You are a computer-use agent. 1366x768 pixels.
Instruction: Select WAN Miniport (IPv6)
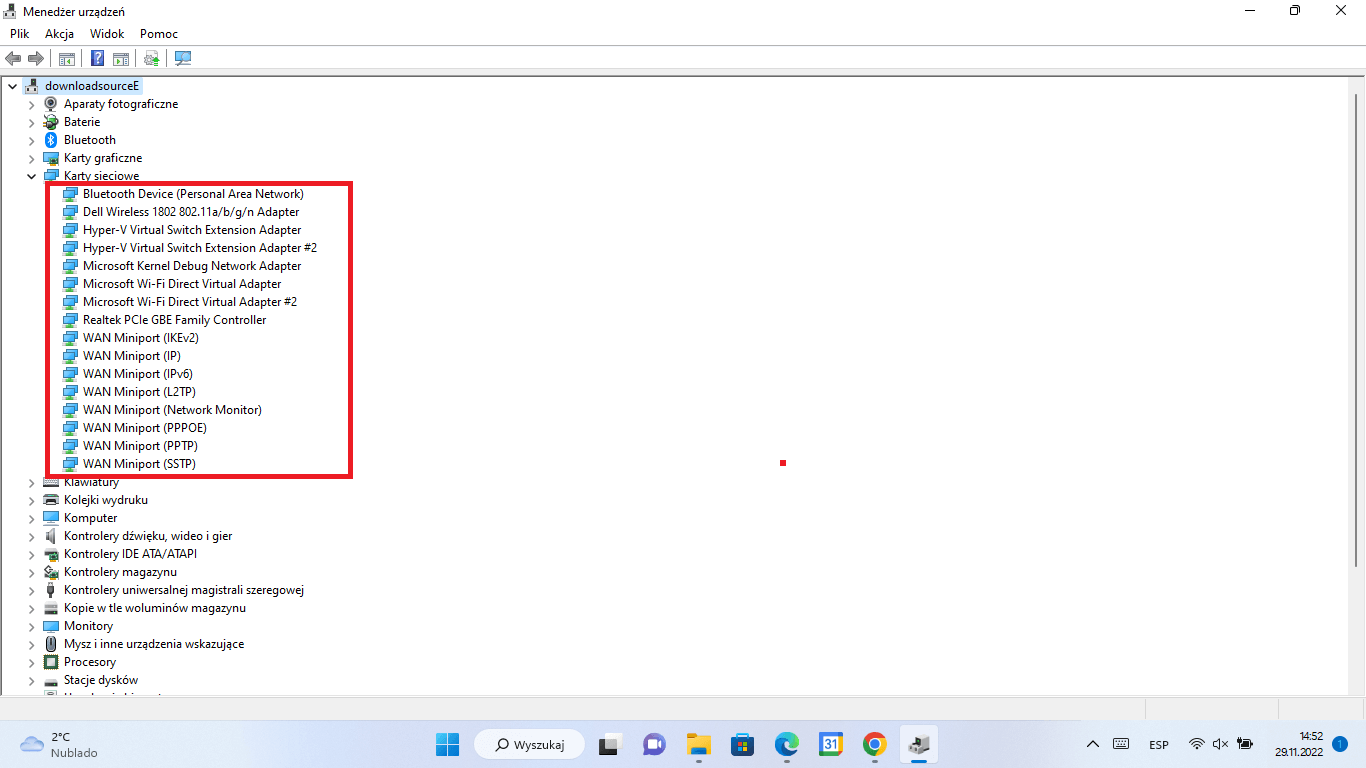138,374
